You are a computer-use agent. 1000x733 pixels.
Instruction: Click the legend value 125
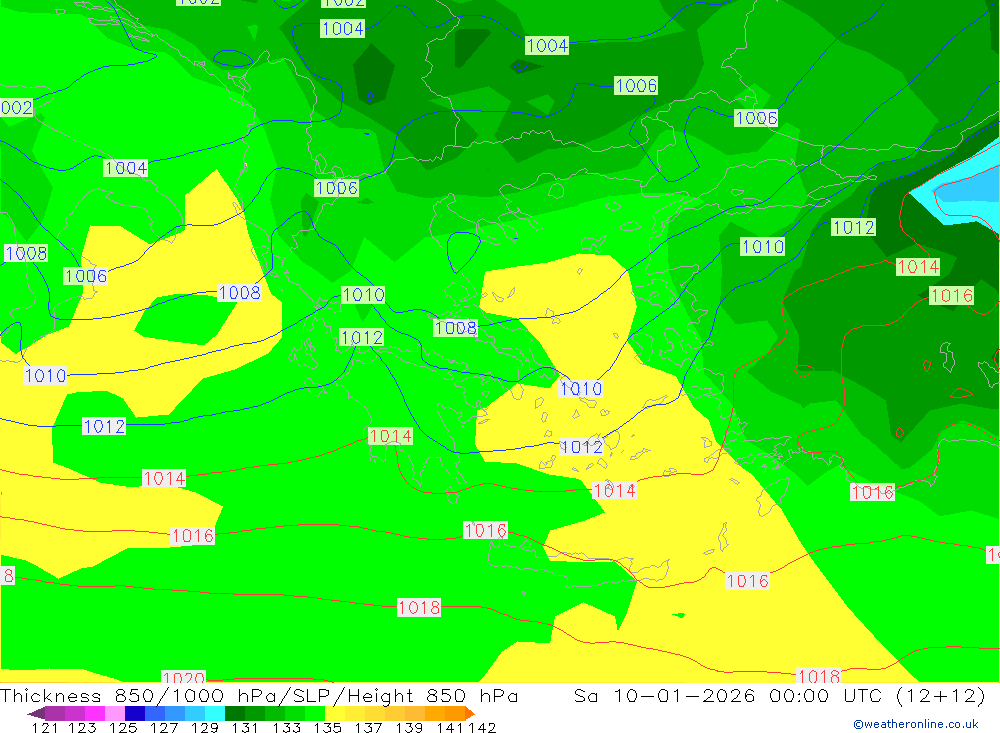[122, 727]
